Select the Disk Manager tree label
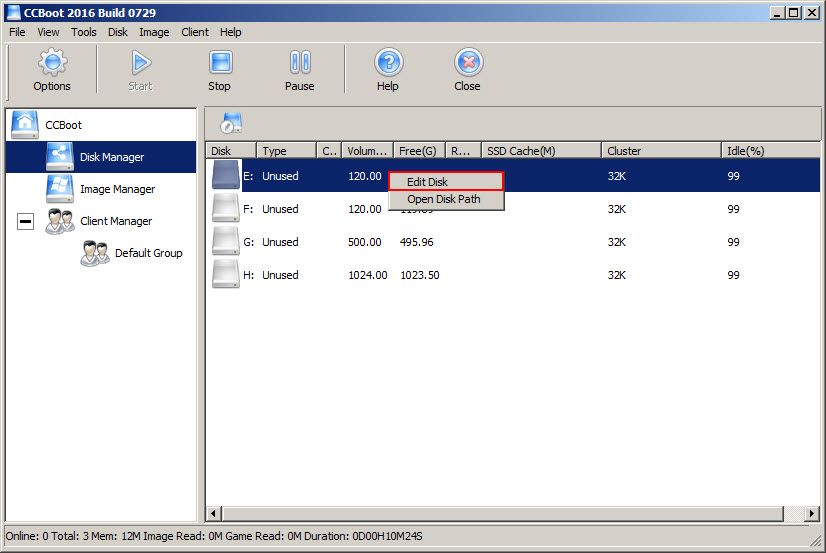The width and height of the screenshot is (826, 553). [112, 157]
